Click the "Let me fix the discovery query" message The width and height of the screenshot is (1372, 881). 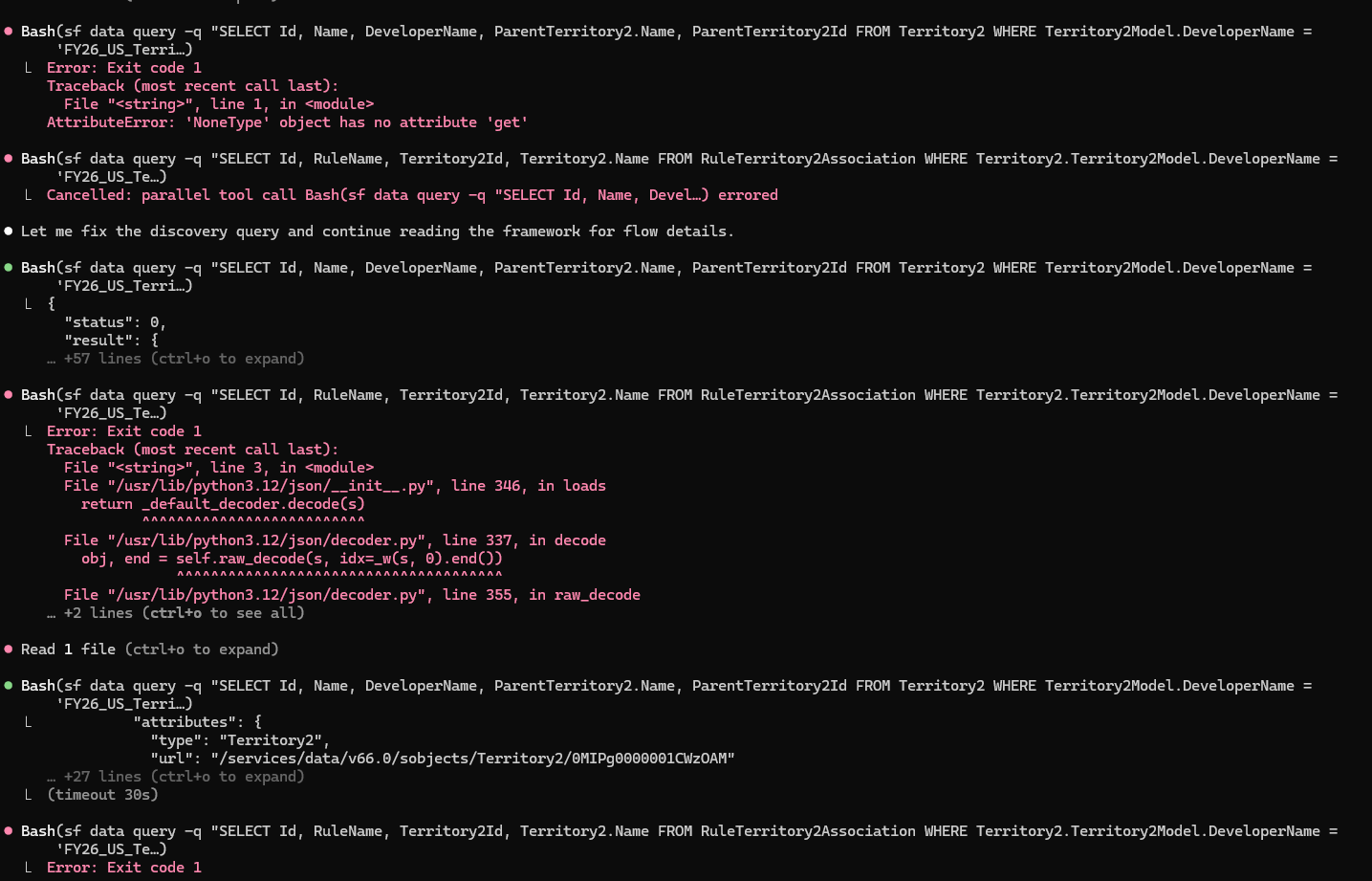click(378, 231)
